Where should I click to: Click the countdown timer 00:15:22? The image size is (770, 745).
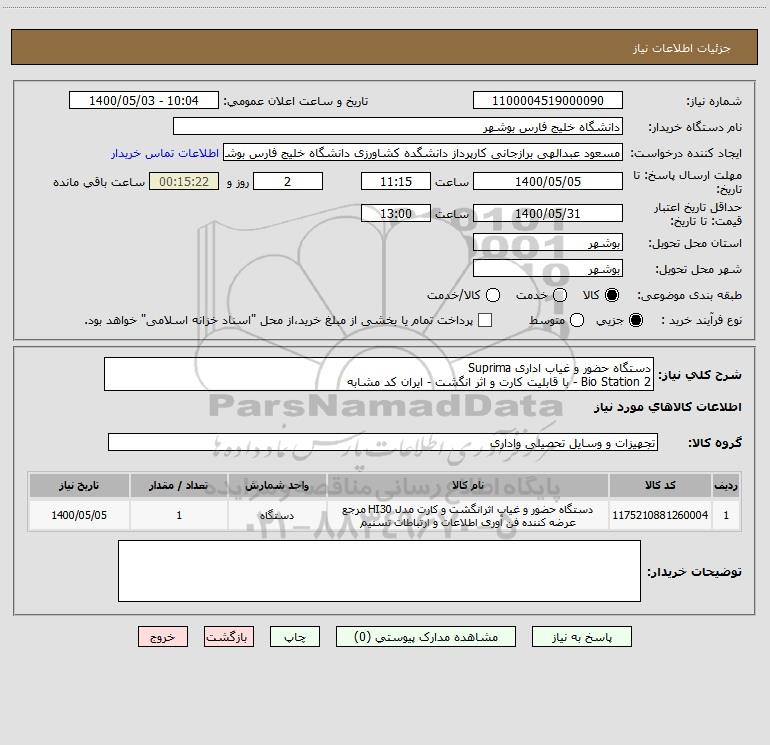[184, 181]
